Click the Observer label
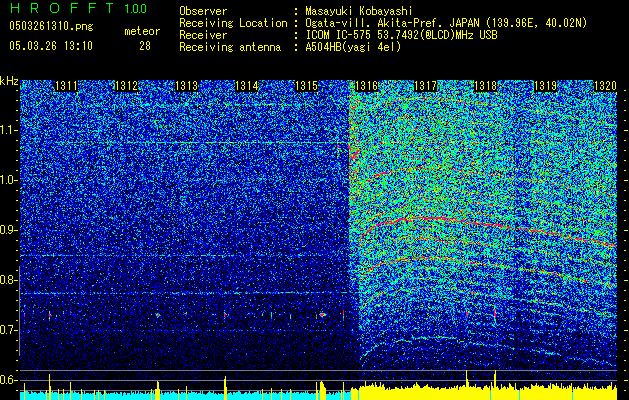Viewport: 629px width, 400px height. 203,11
